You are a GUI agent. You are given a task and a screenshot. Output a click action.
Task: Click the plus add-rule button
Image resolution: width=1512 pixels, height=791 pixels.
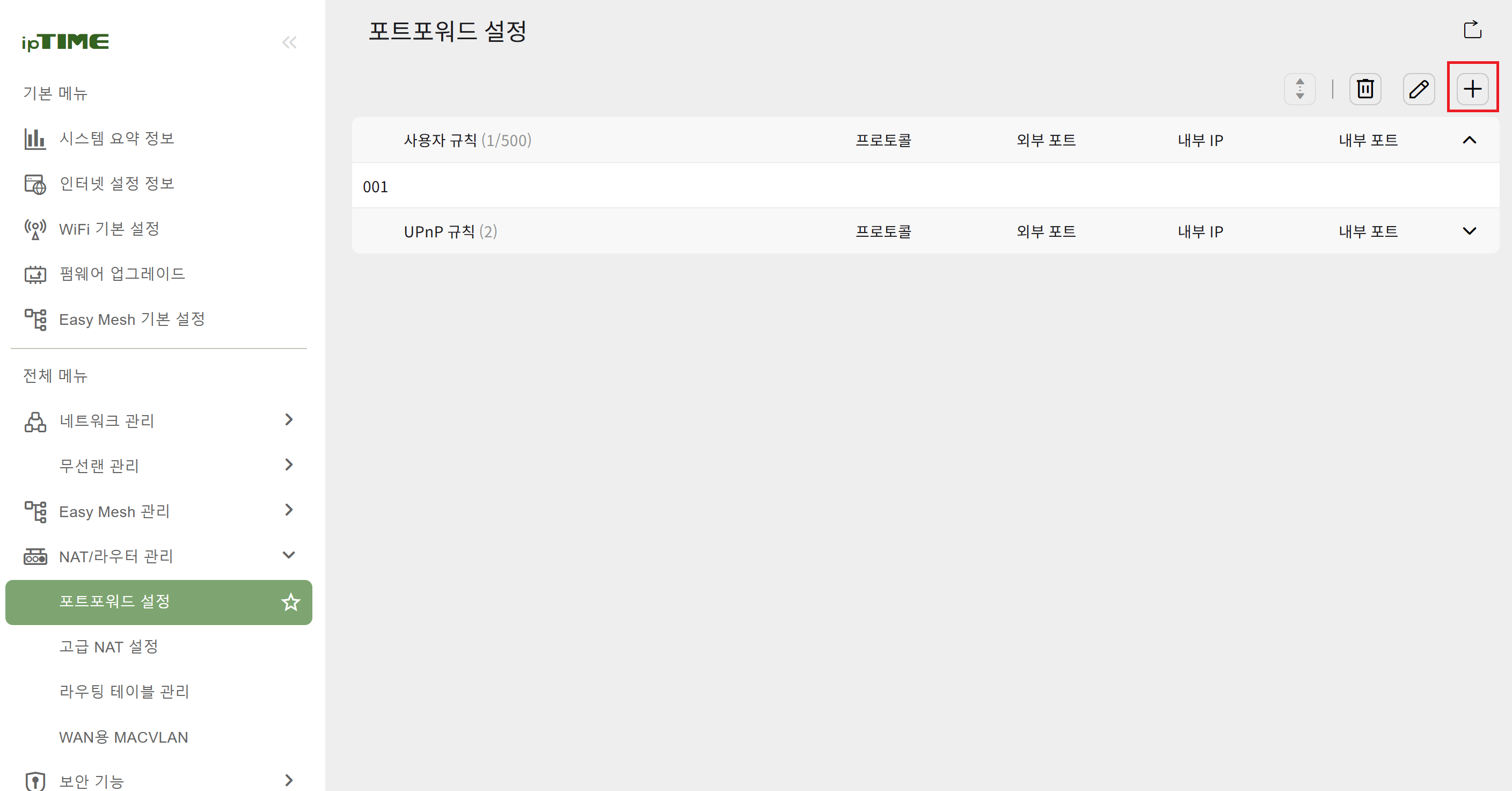1472,89
